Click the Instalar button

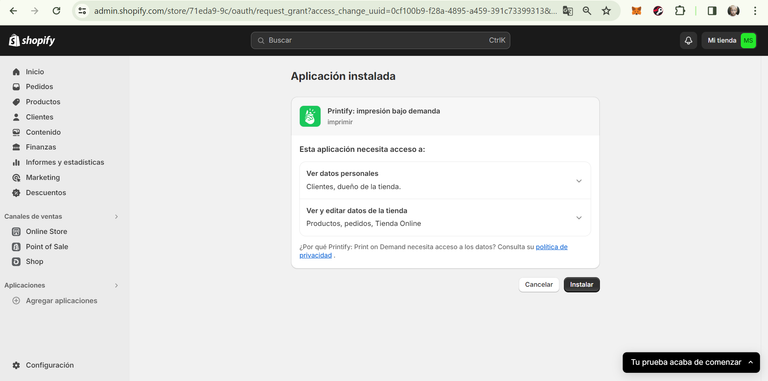[x=581, y=285]
